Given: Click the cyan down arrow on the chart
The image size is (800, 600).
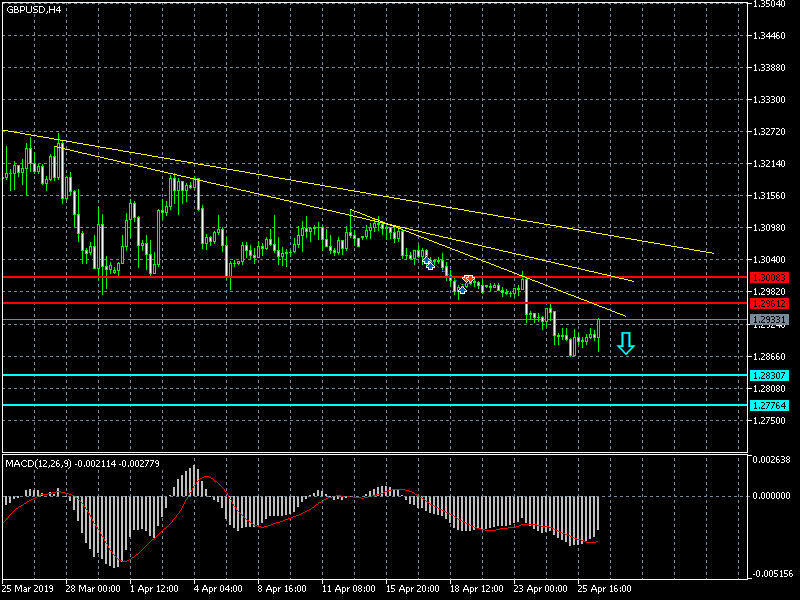Looking at the screenshot, I should 626,343.
